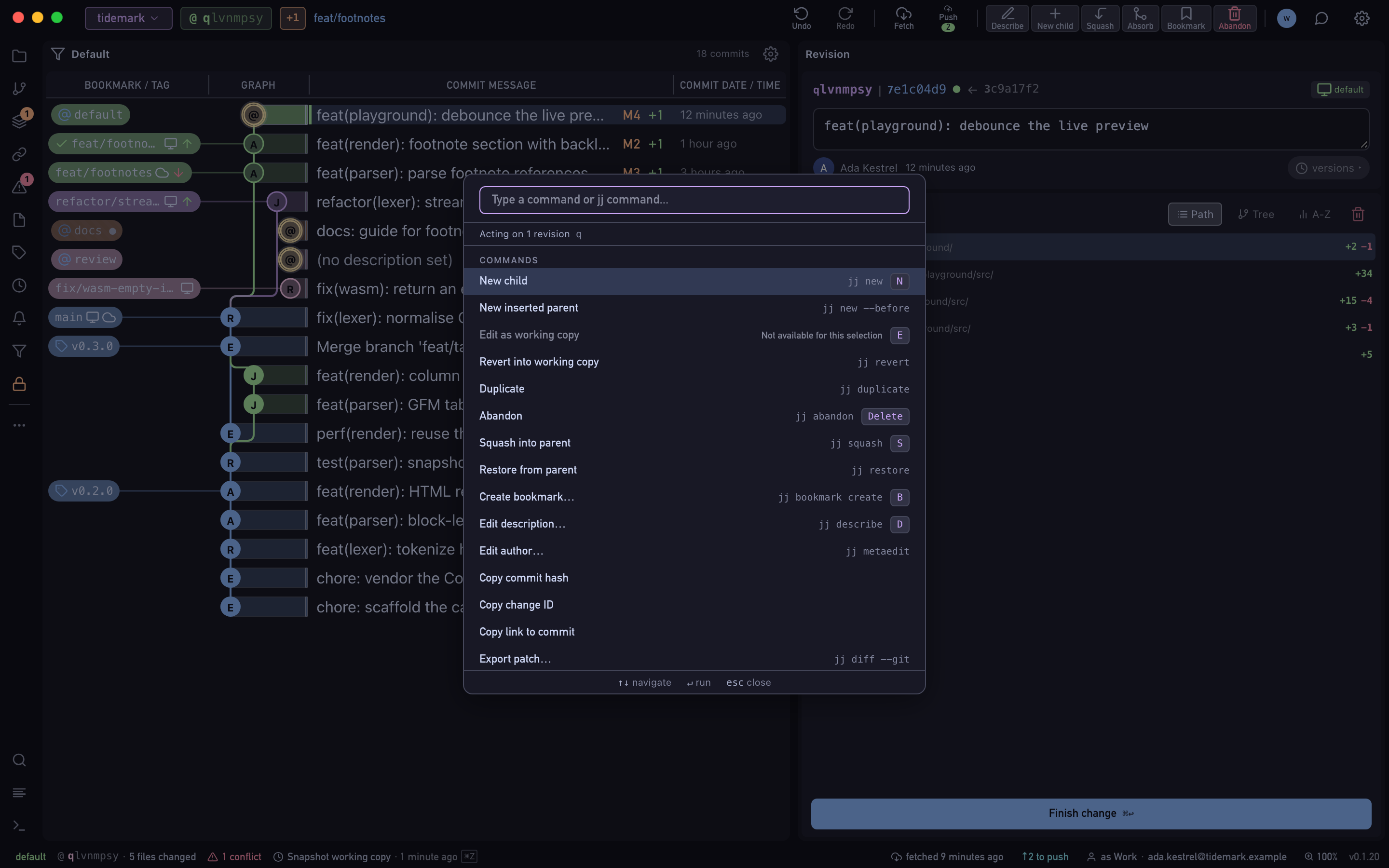The image size is (1389, 868).
Task: Open commit list settings next to 18 commits
Action: 770,54
